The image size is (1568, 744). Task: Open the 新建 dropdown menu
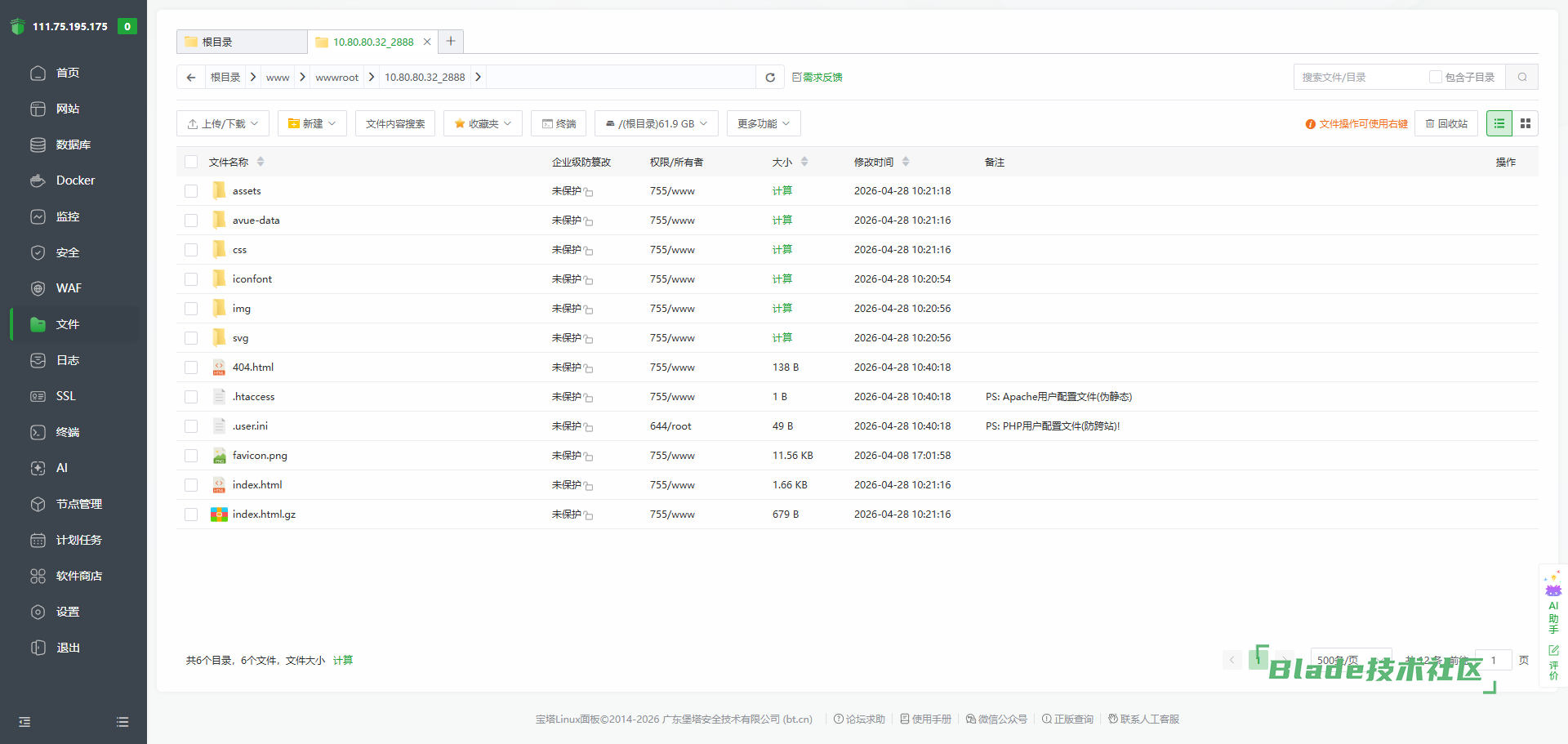tap(312, 124)
